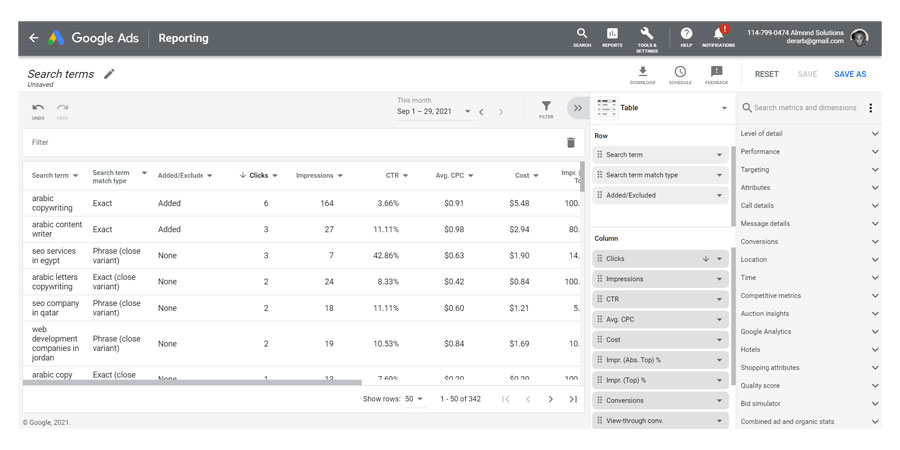Collapse side panel with double-chevron button
The width and height of the screenshot is (900, 450).
(x=578, y=108)
